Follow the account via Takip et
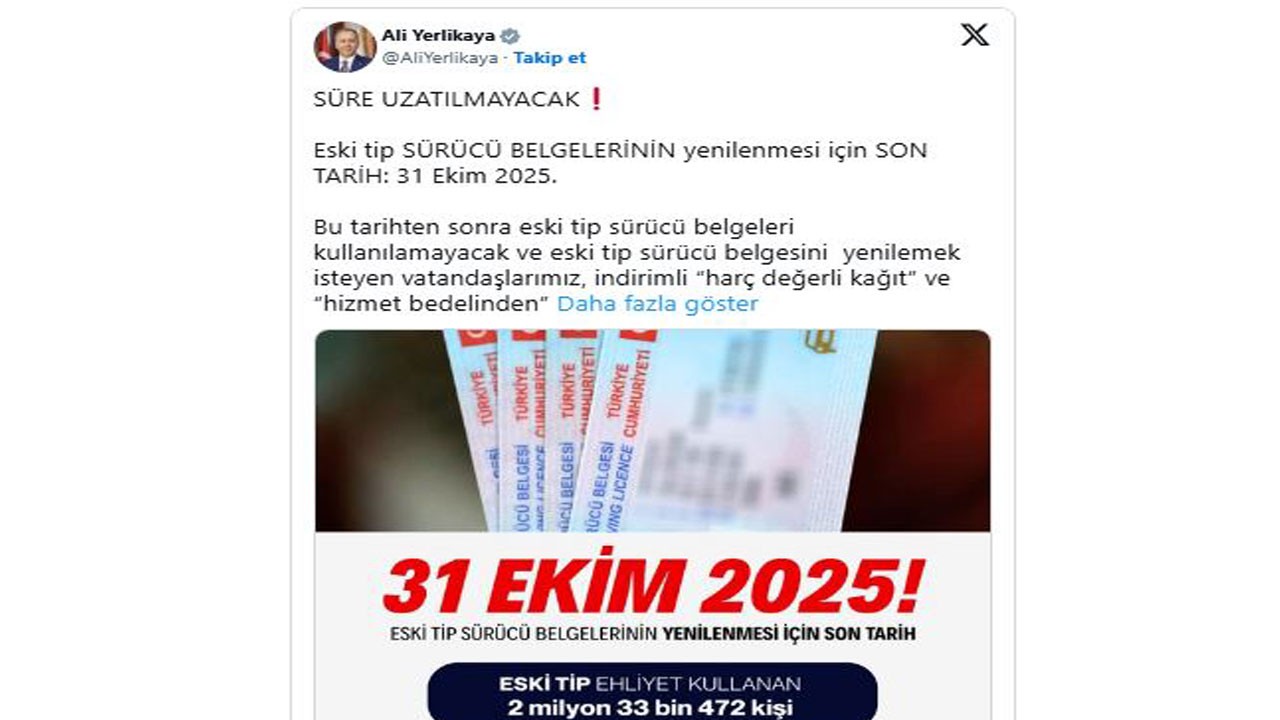The image size is (1280, 720). coord(550,58)
